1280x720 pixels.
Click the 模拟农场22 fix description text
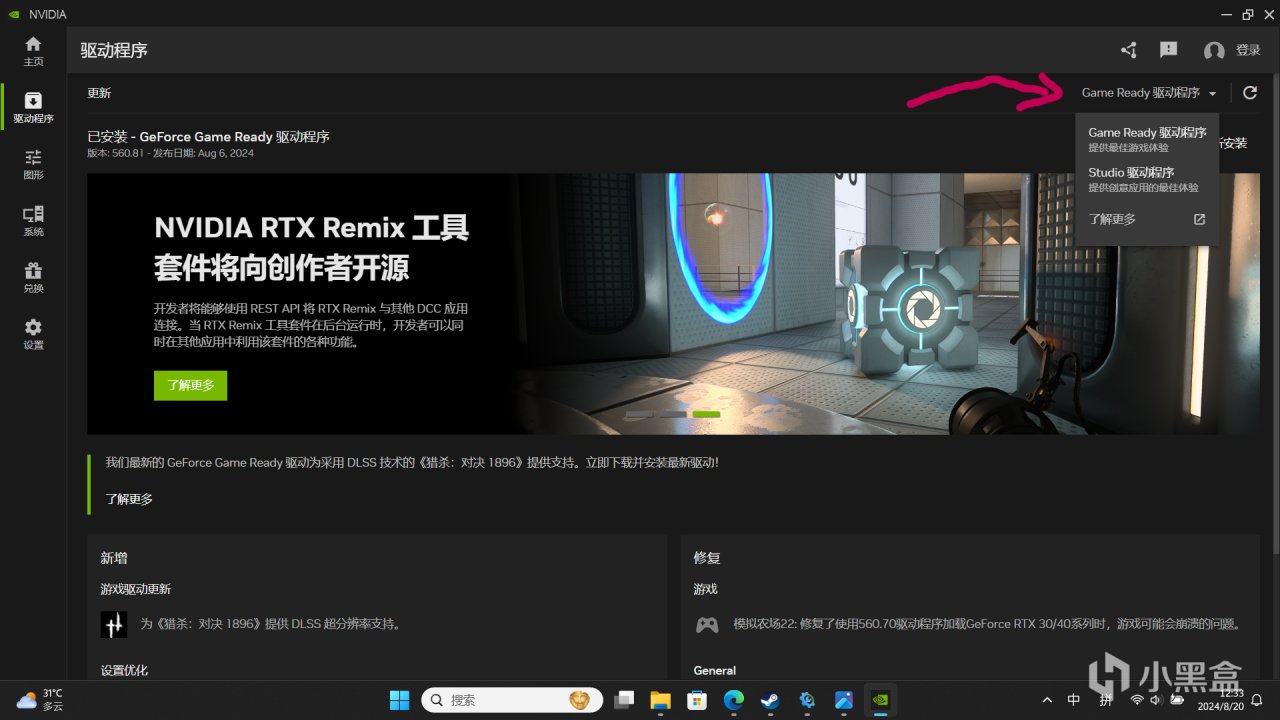point(987,624)
